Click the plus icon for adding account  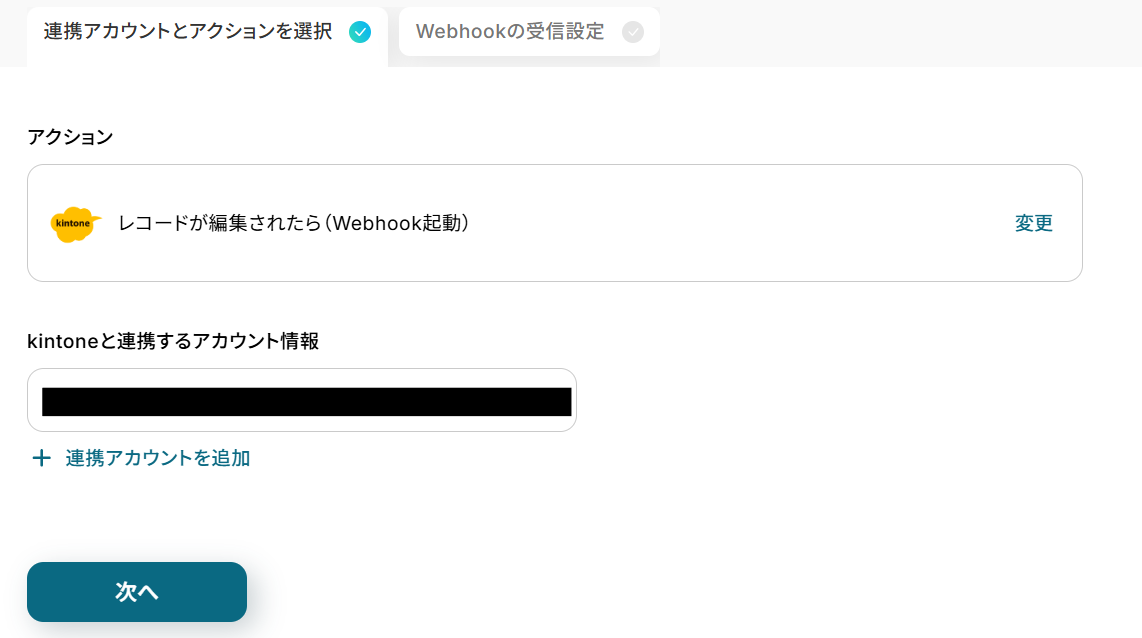[42, 457]
